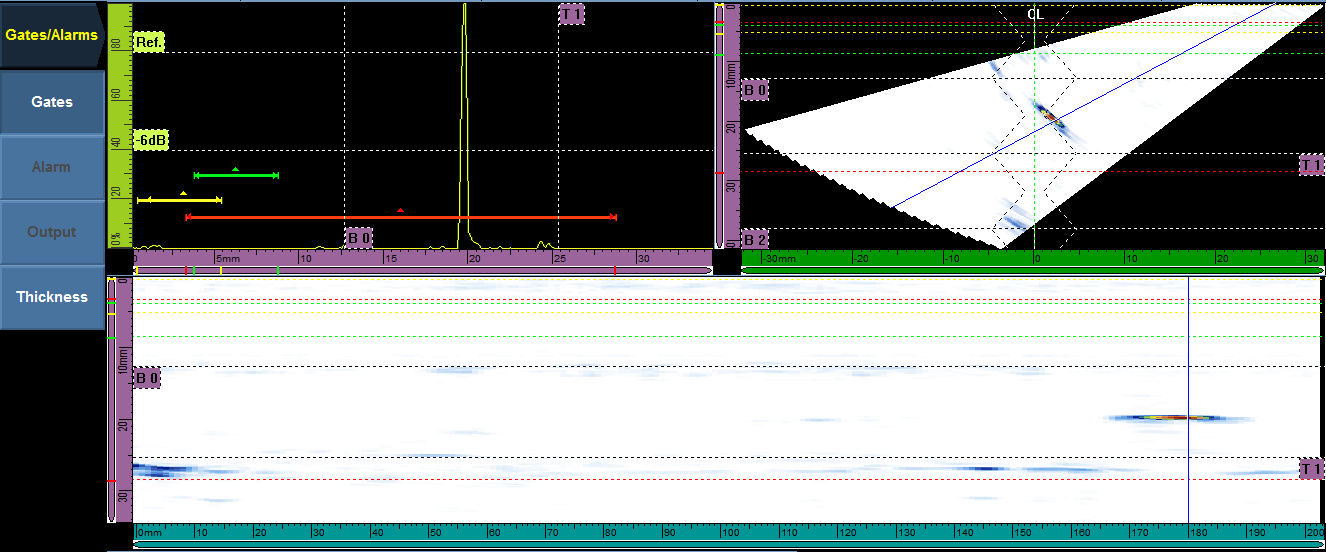Select the red gate line in A-scan
The height and width of the screenshot is (552, 1326).
point(400,217)
